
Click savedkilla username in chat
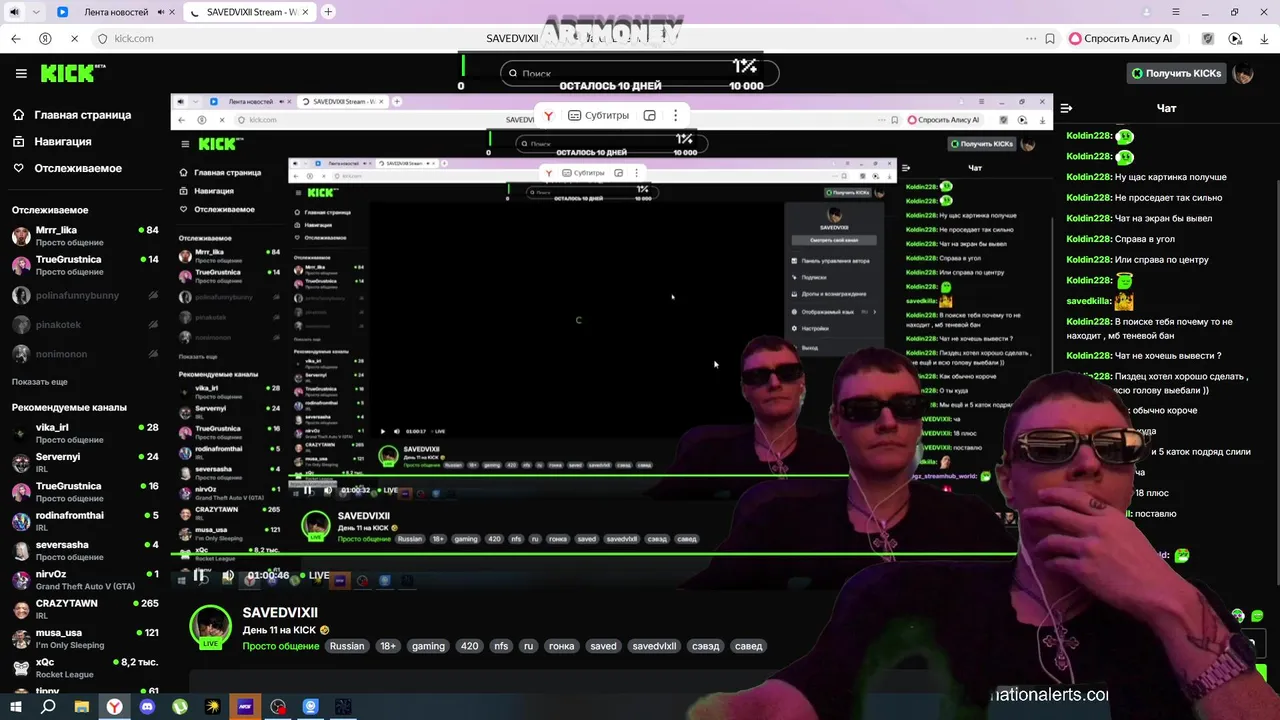click(x=1089, y=301)
